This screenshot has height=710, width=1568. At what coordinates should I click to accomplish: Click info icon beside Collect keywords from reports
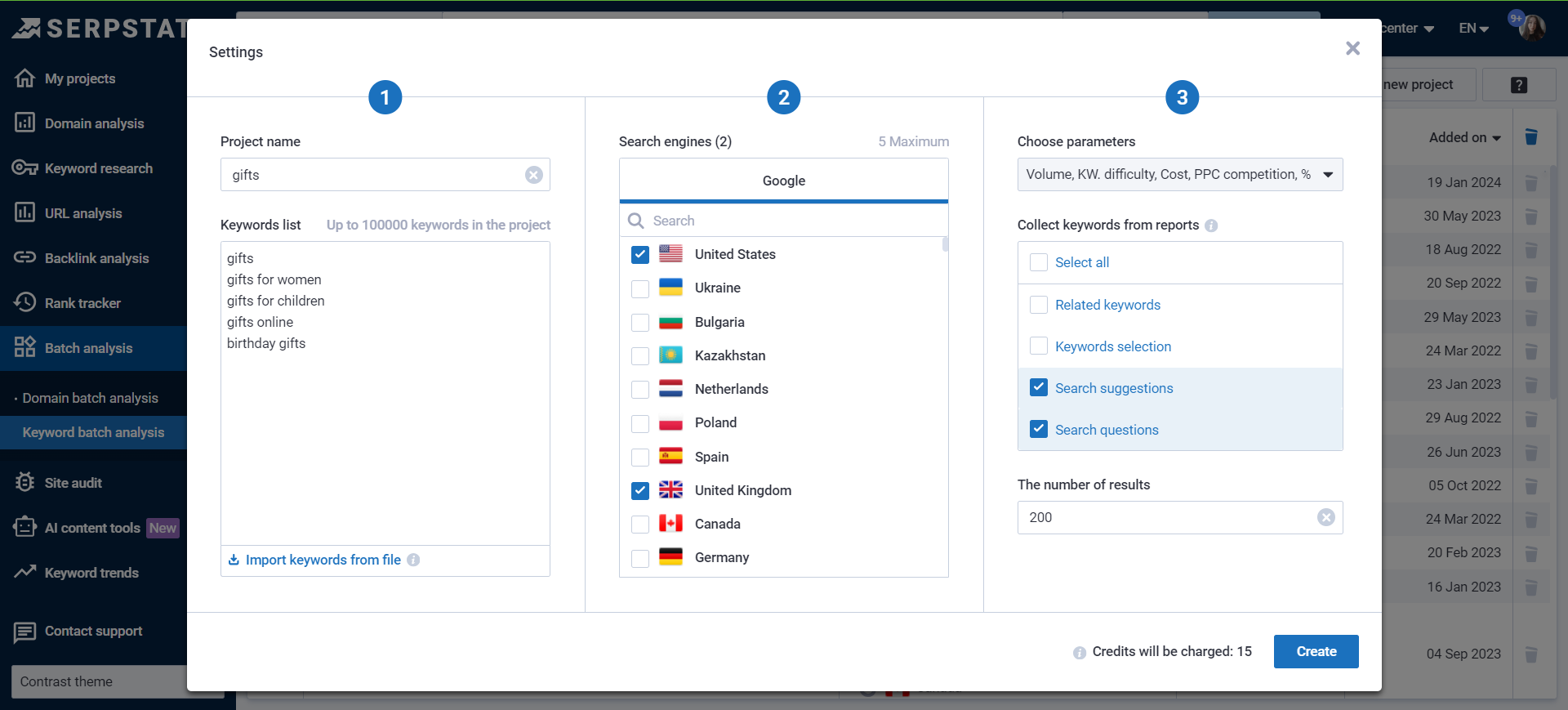click(x=1211, y=226)
